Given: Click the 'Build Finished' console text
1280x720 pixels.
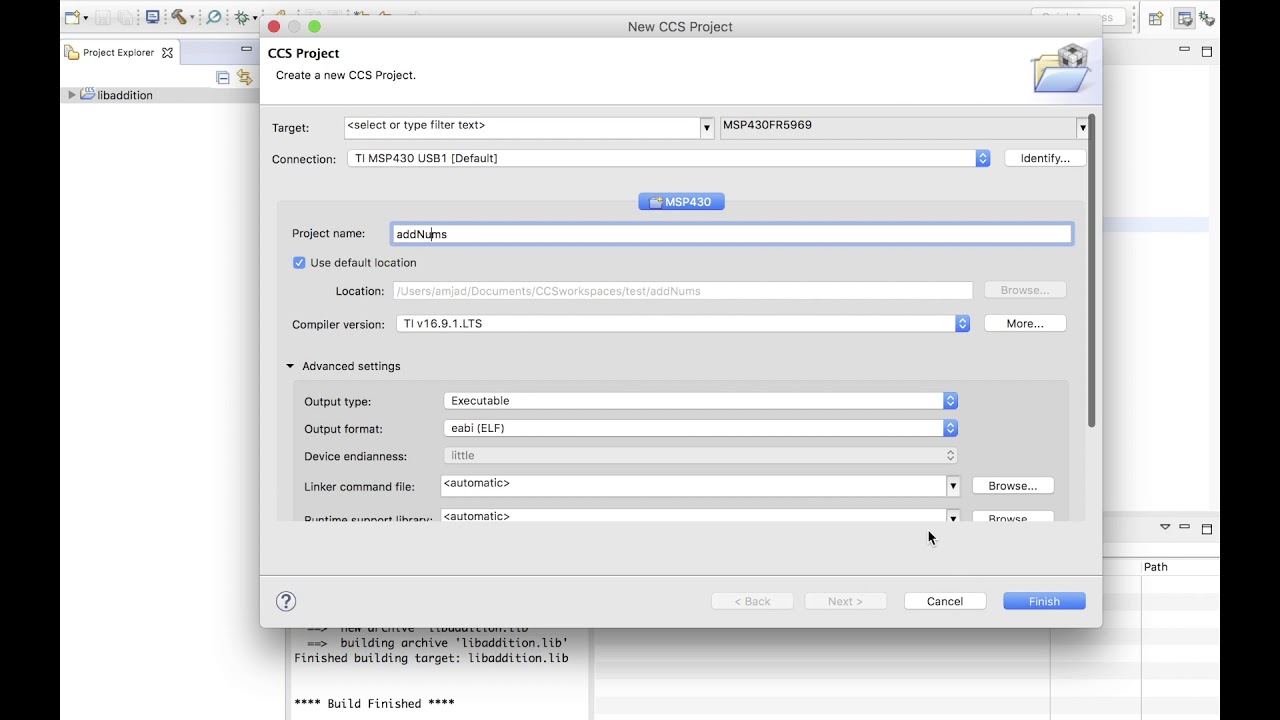Looking at the screenshot, I should (x=374, y=704).
